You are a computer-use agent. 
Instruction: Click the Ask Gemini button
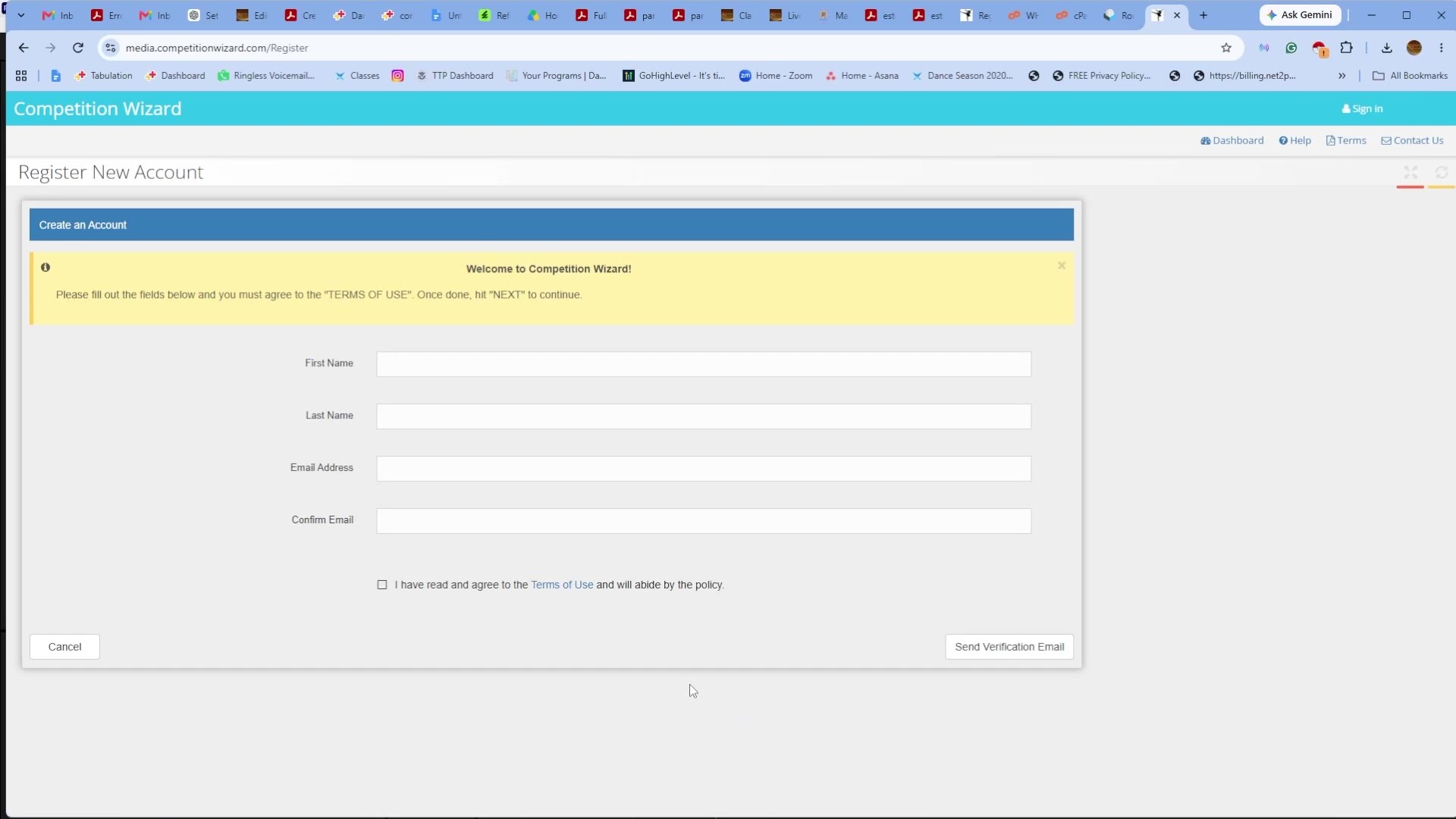pyautogui.click(x=1301, y=15)
